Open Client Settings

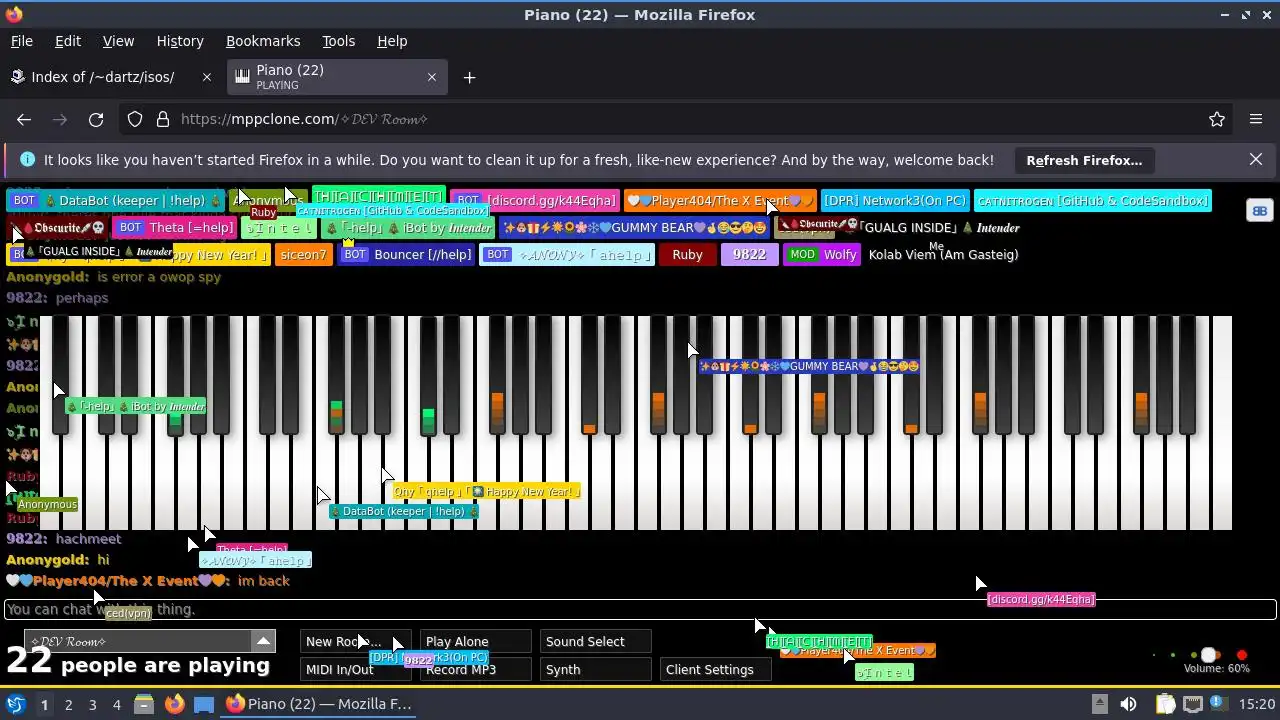715,670
